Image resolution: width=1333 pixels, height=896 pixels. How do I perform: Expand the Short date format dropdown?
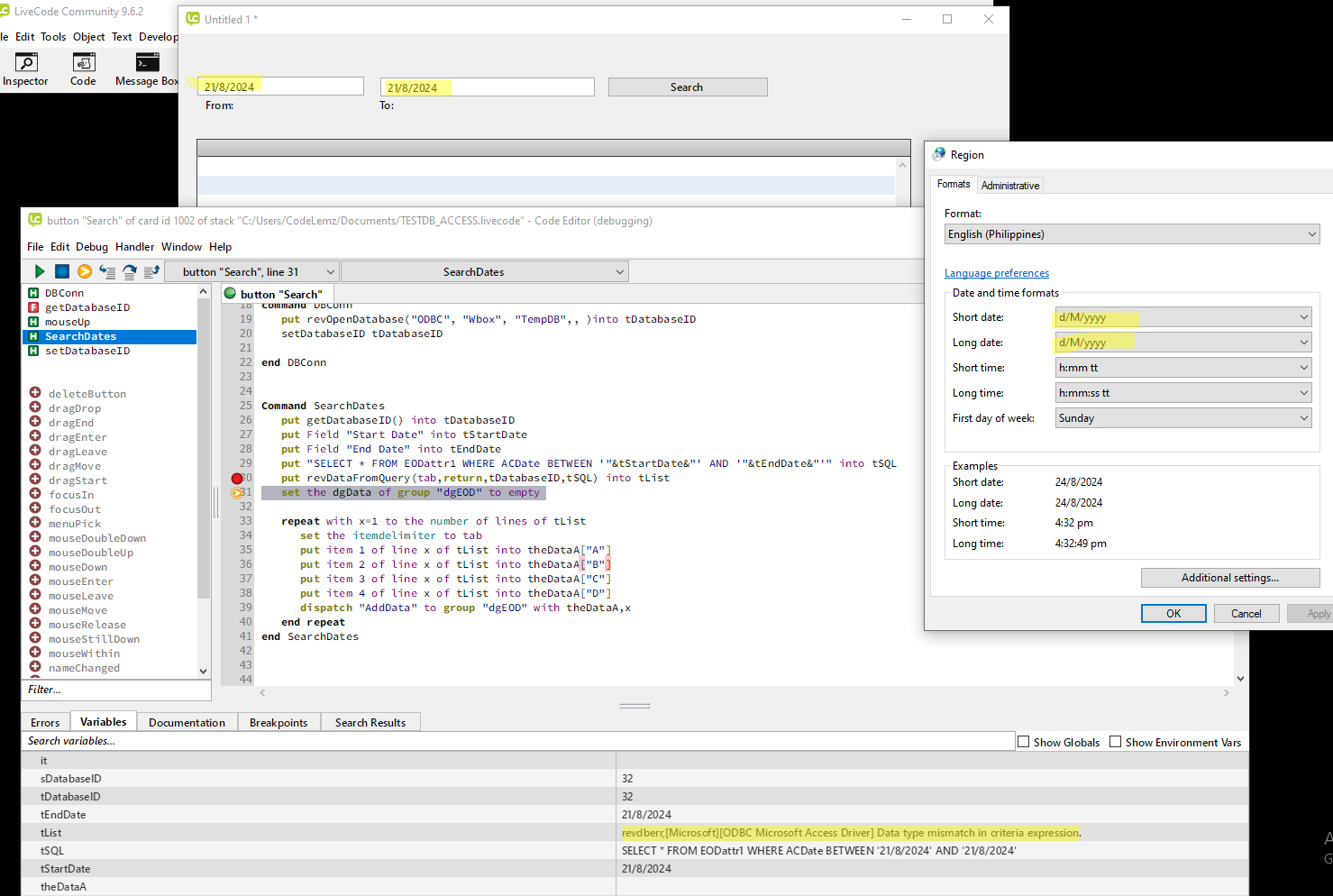pyautogui.click(x=1182, y=317)
